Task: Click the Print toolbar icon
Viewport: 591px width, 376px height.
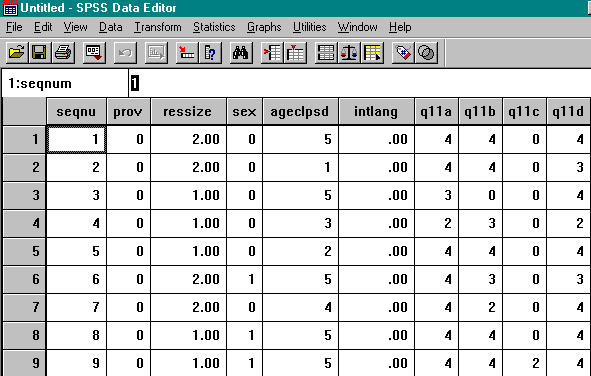Action: pos(63,53)
